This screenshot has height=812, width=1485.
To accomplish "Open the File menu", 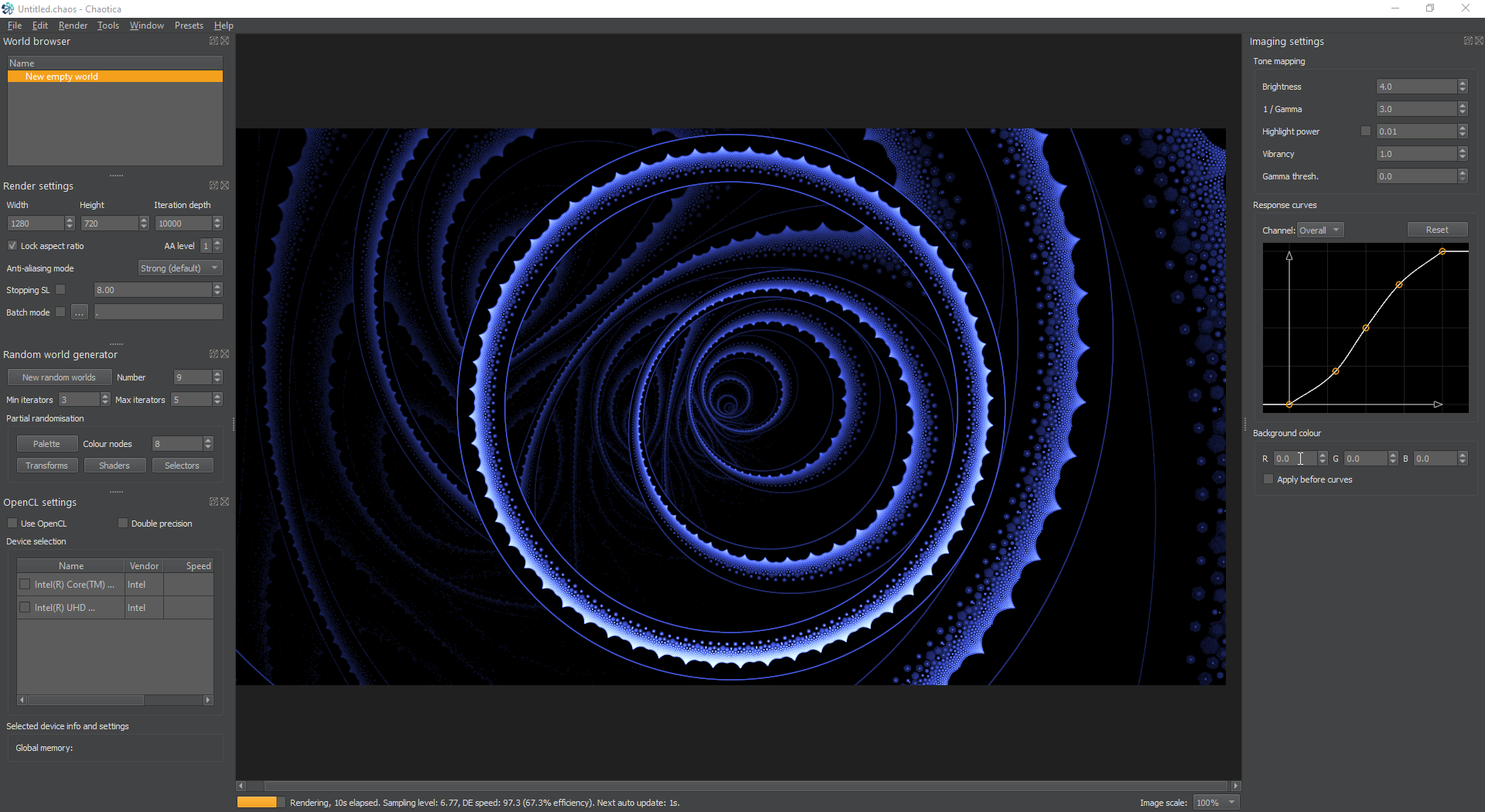I will 15,26.
